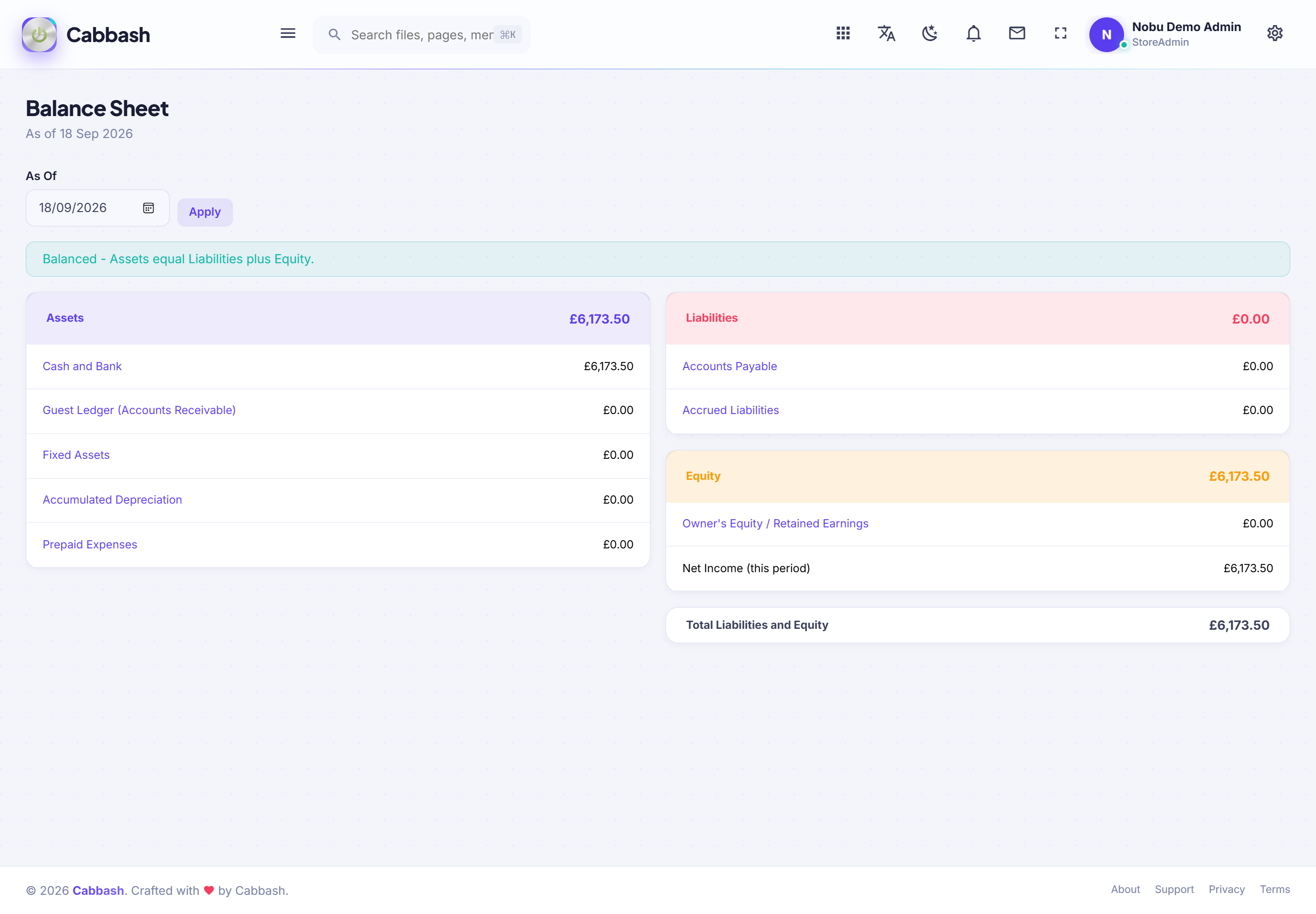Open Prepaid Expenses account
The height and width of the screenshot is (914, 1316).
(x=90, y=545)
